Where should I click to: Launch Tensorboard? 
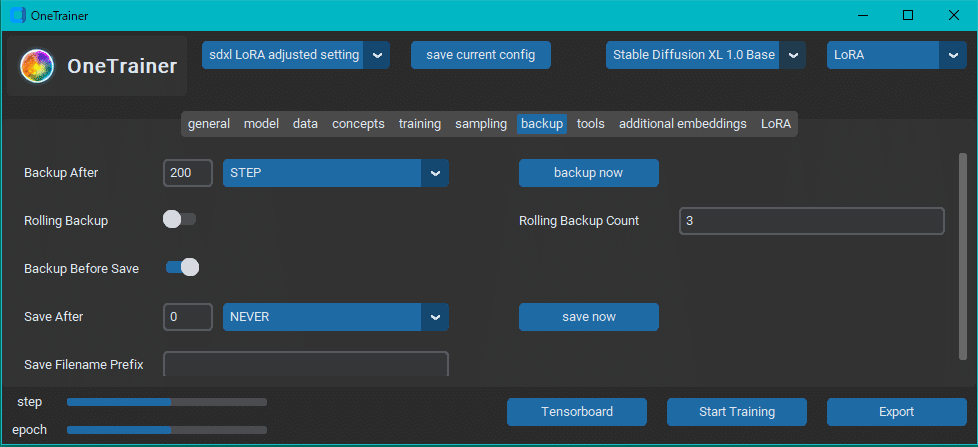tap(577, 412)
